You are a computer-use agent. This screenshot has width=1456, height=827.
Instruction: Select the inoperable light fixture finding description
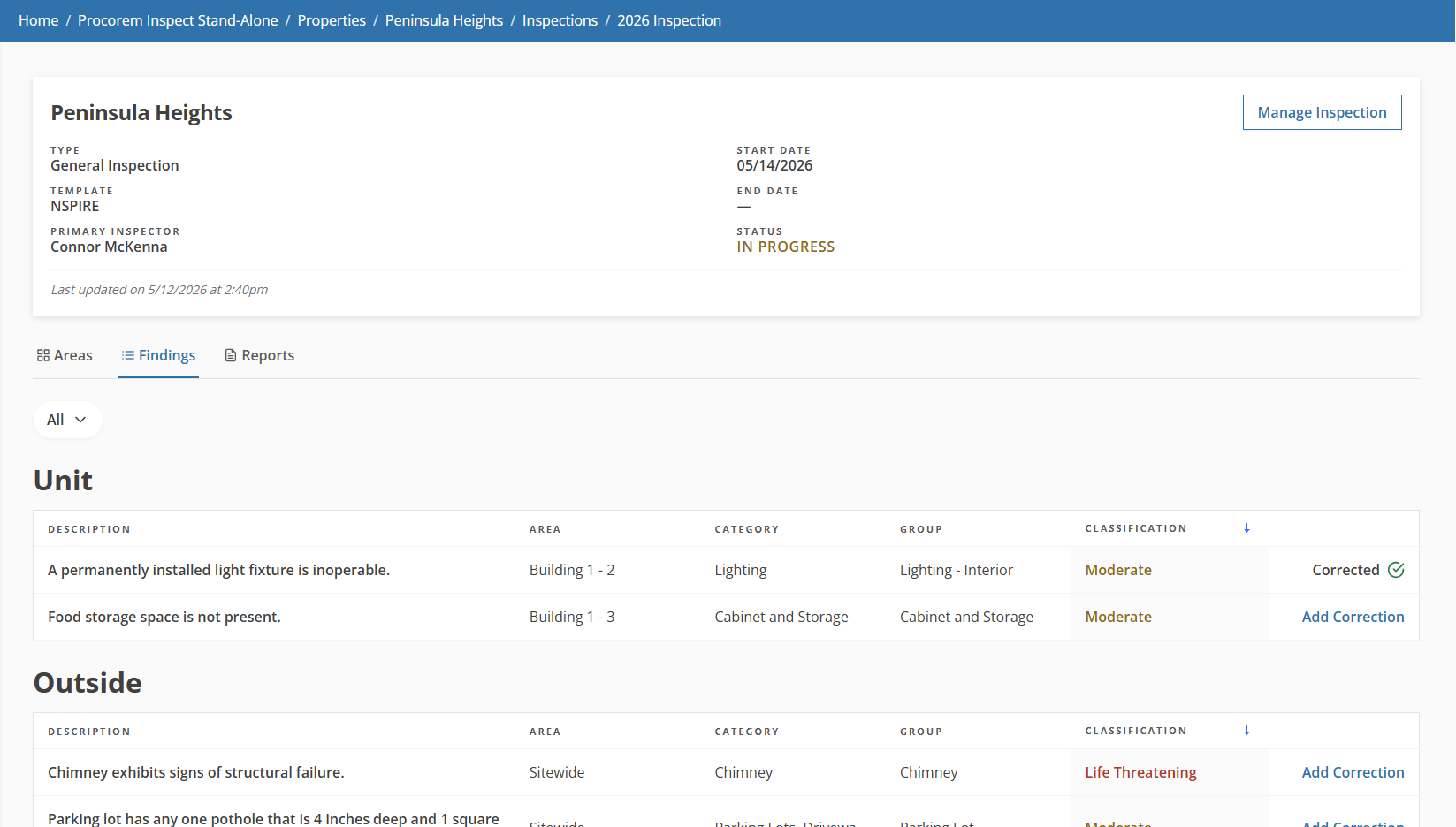(x=218, y=570)
